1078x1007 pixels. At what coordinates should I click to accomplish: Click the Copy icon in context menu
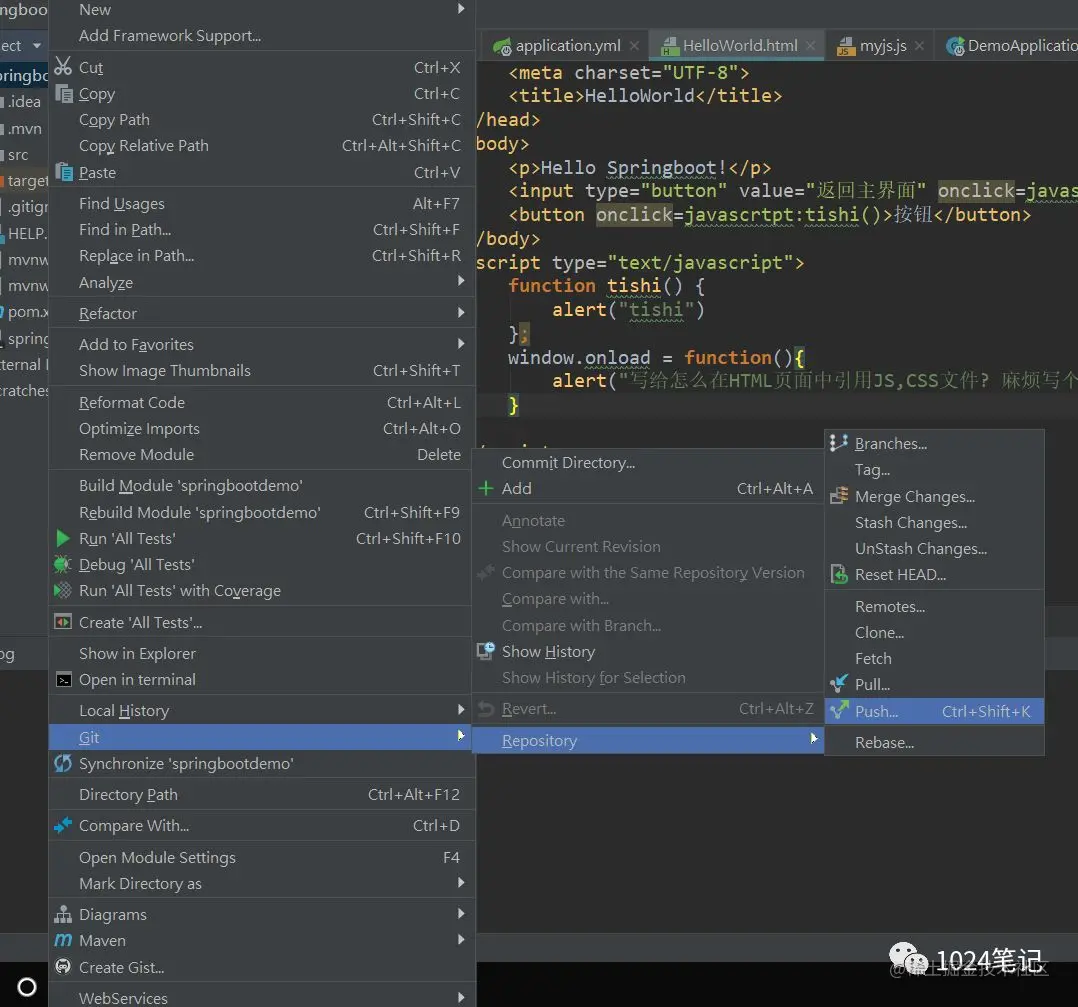[x=63, y=93]
